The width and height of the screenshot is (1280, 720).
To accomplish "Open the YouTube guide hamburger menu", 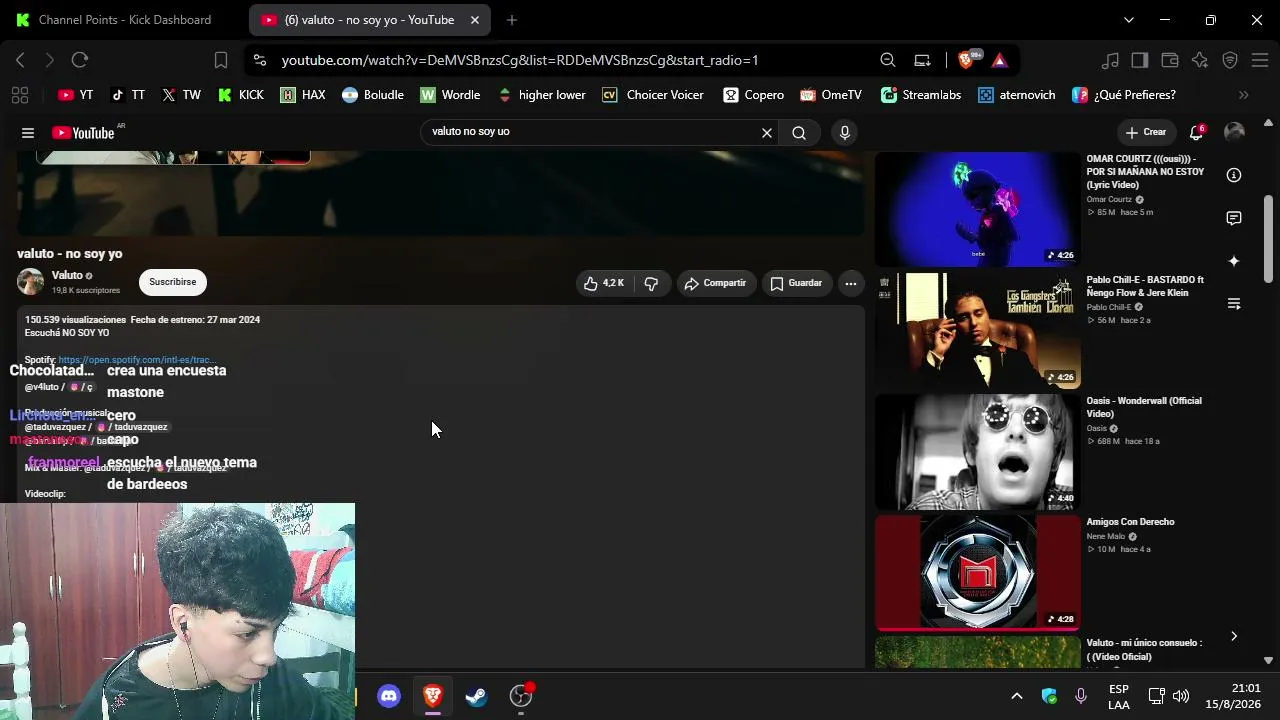I will [x=28, y=133].
